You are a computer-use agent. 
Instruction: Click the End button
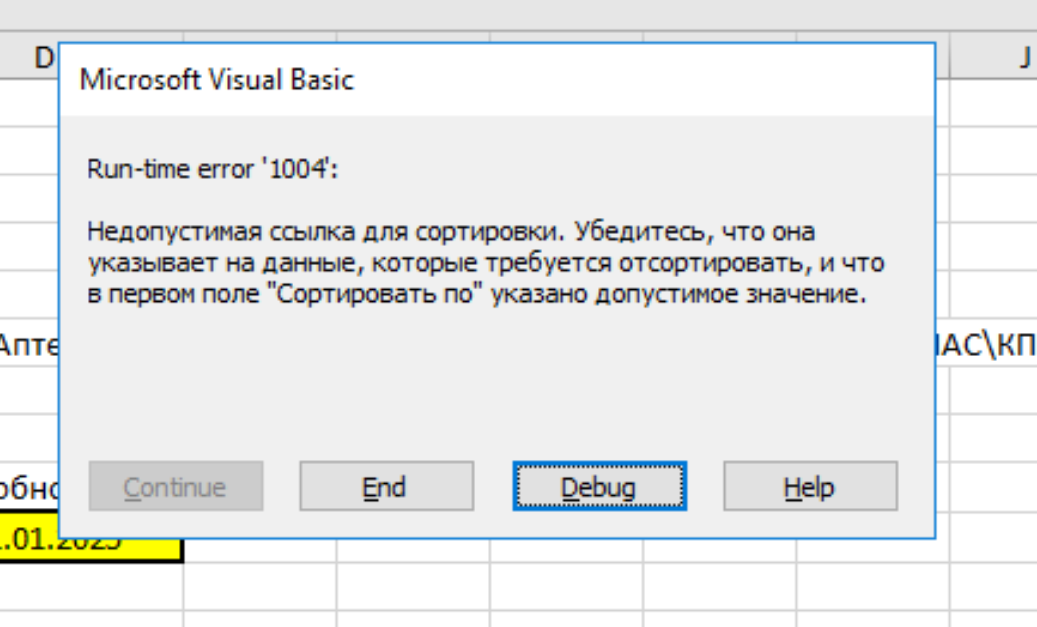click(384, 487)
